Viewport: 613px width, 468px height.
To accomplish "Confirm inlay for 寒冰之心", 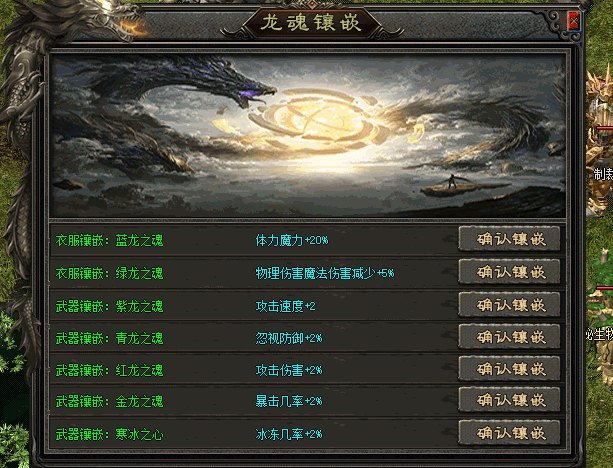I will click(x=509, y=432).
